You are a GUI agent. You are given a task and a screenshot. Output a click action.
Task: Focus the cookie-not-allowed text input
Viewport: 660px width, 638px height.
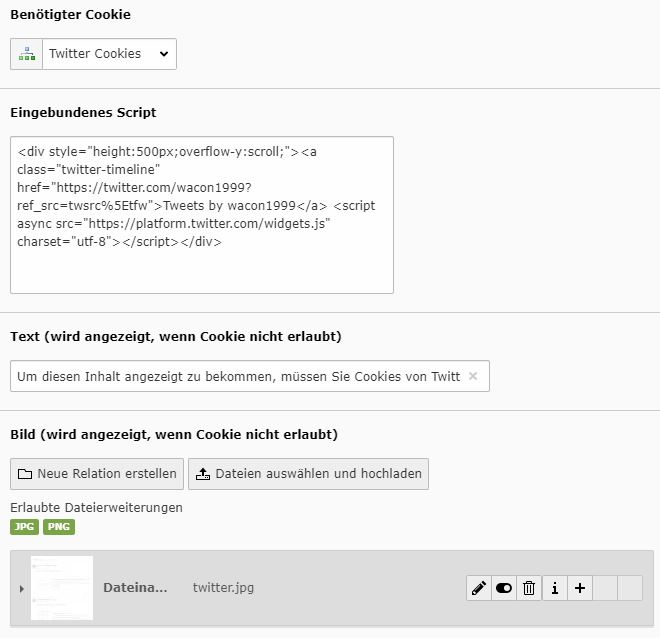pos(238,377)
